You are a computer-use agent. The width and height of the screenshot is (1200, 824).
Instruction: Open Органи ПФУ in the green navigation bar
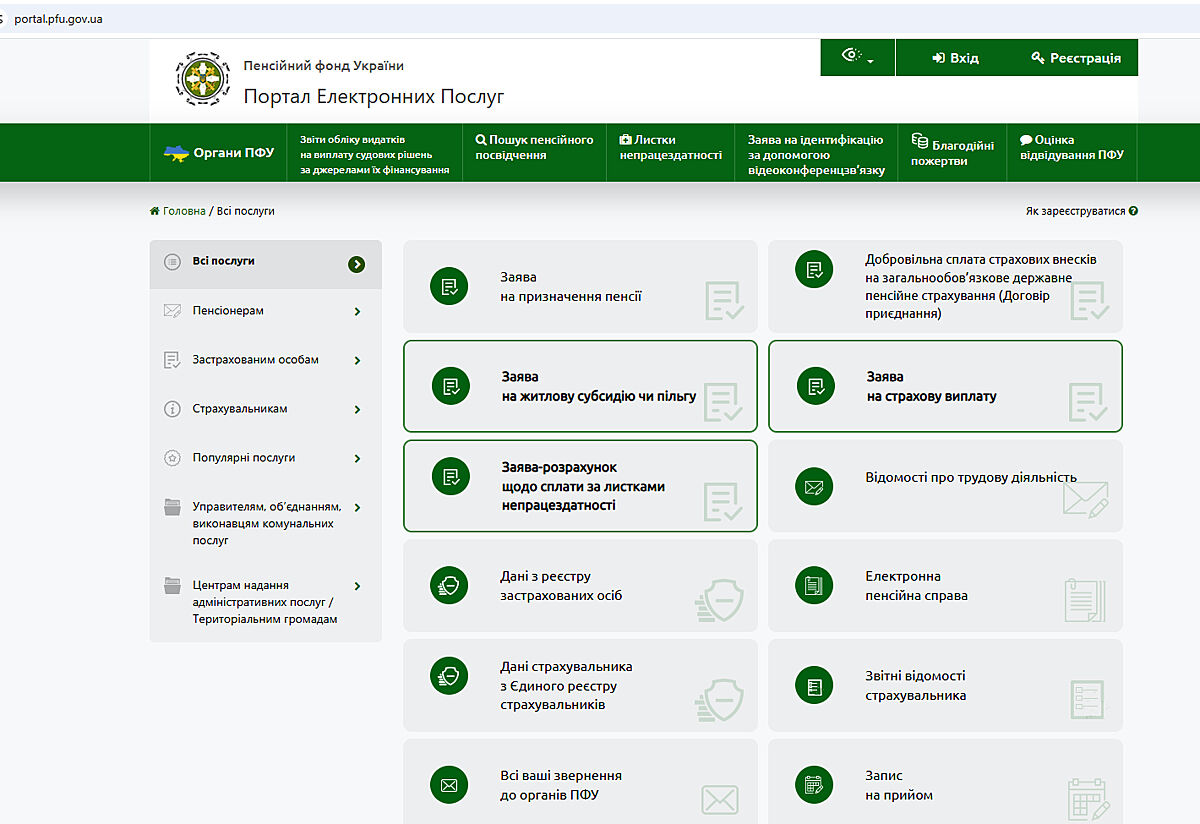pos(219,153)
